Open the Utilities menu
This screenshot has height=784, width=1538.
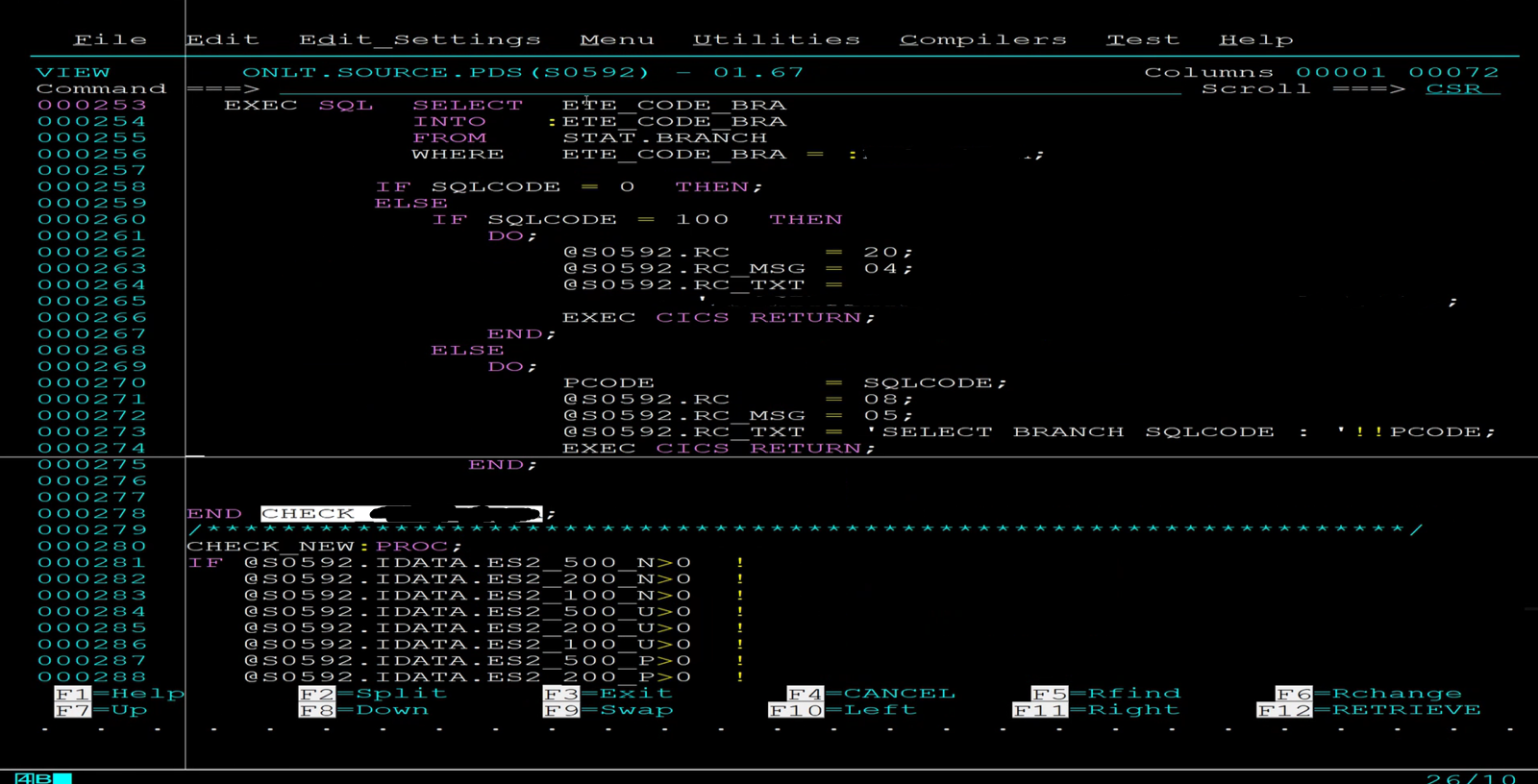point(777,39)
